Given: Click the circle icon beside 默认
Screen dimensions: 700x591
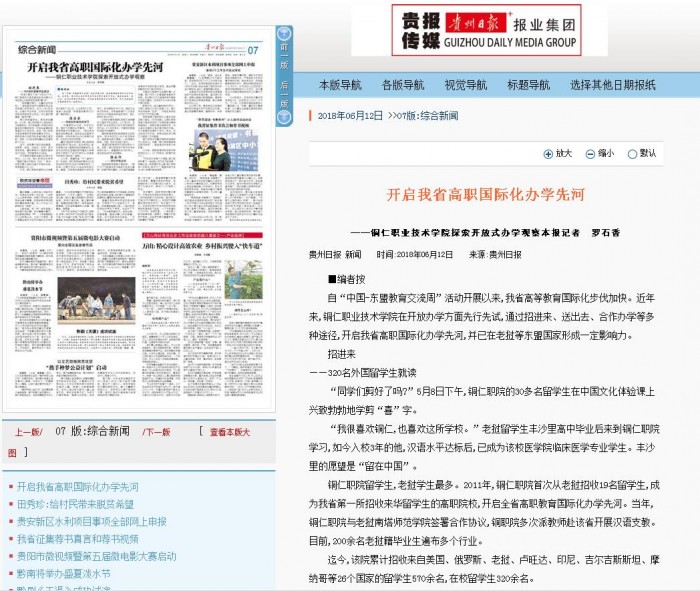Looking at the screenshot, I should 632,154.
